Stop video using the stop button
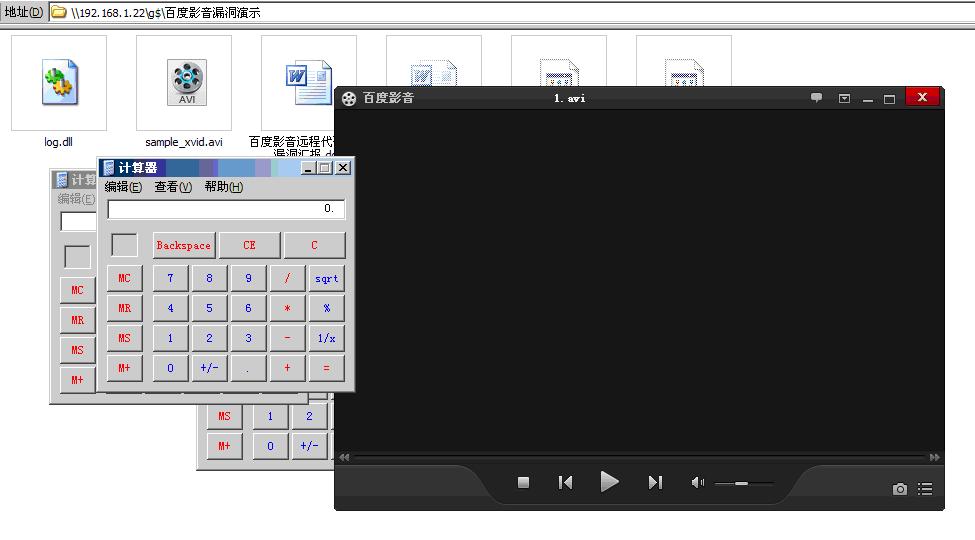 524,482
